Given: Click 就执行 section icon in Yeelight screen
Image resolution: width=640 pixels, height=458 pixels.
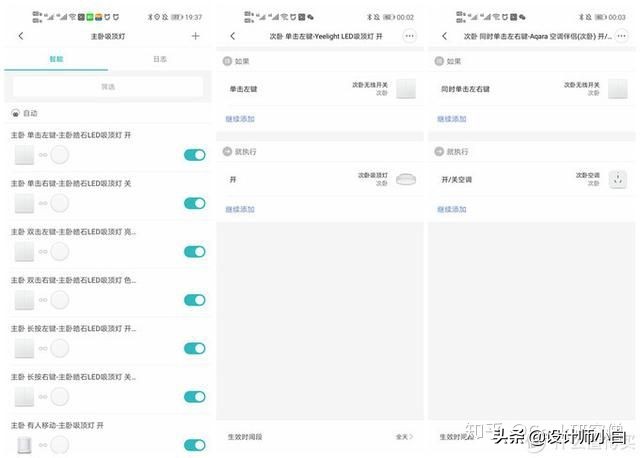Looking at the screenshot, I should coord(227,151).
